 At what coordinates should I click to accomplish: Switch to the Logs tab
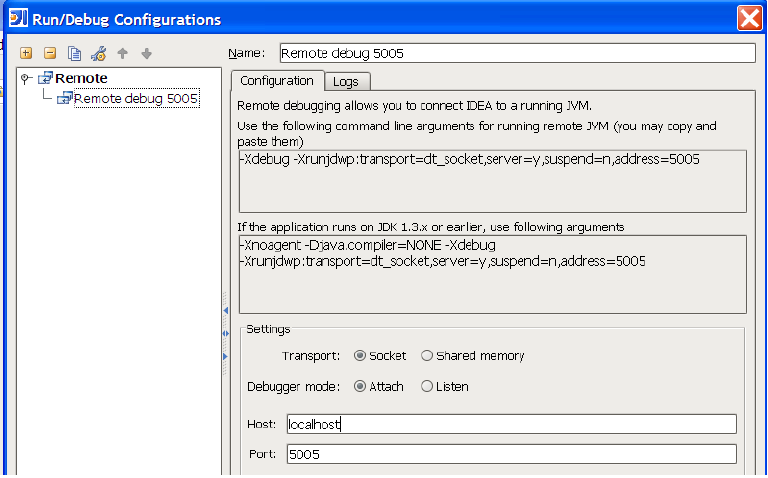[346, 81]
